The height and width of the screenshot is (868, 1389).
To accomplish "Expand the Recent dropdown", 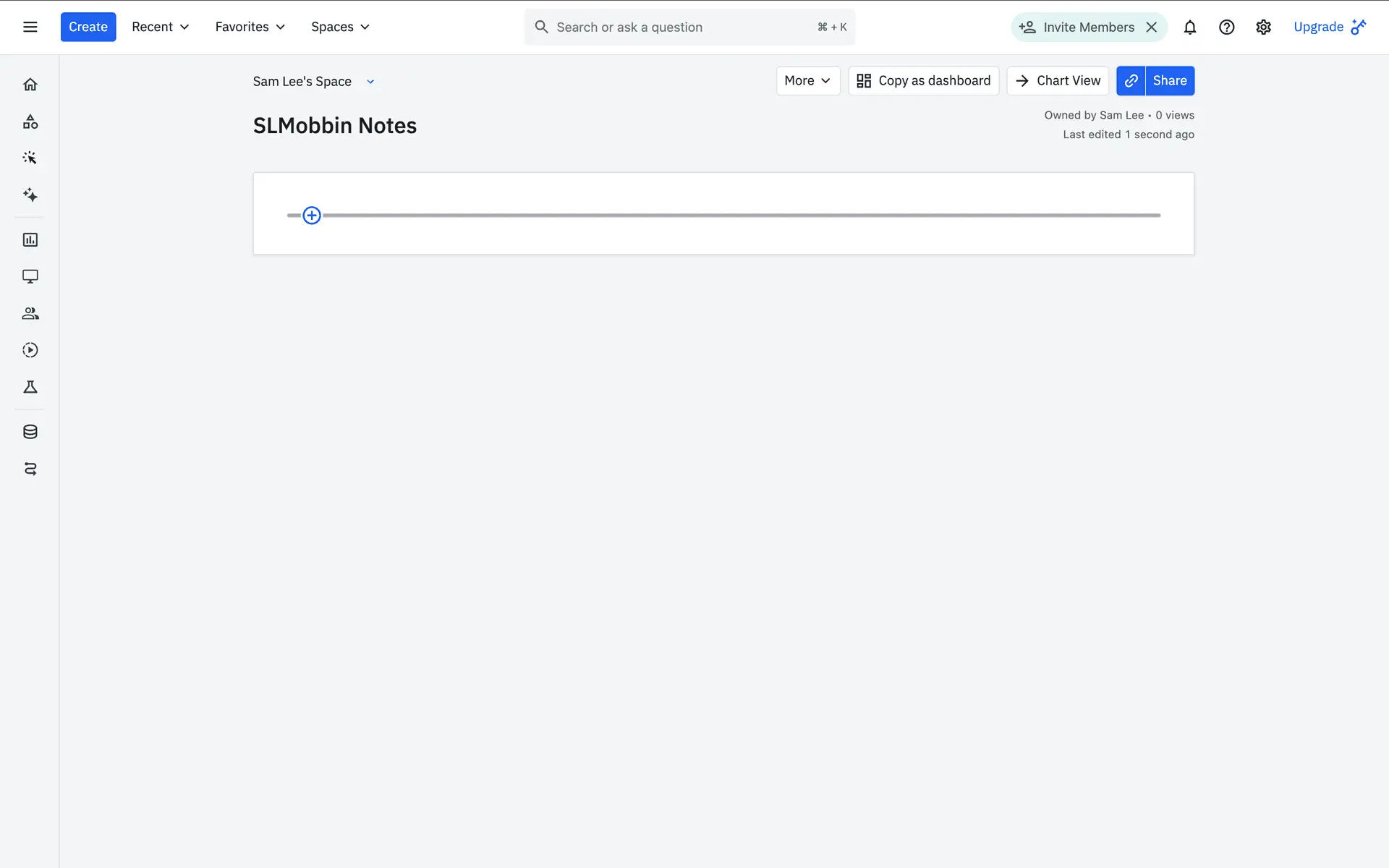I will tap(160, 27).
